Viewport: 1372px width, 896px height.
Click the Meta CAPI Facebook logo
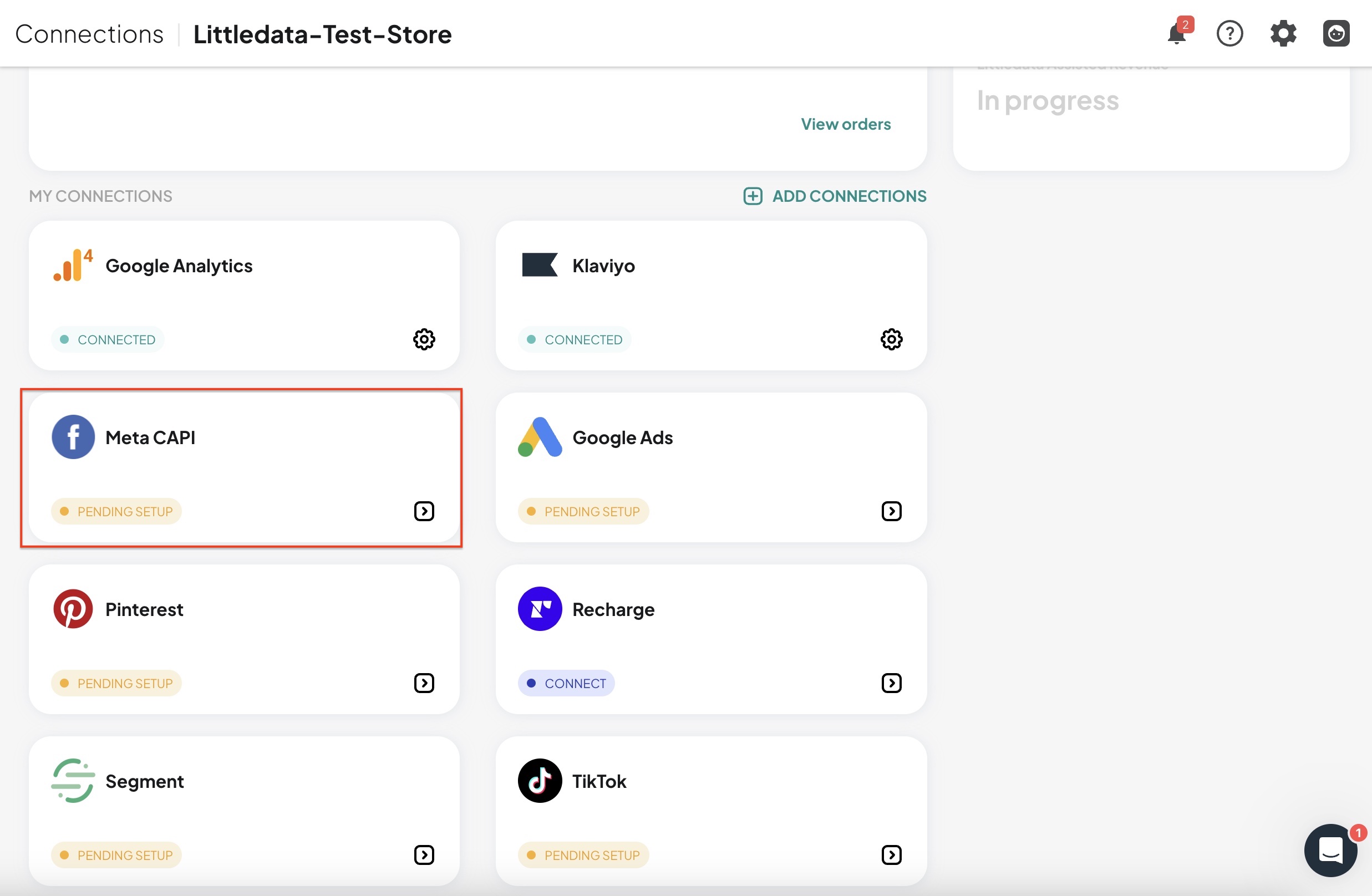[x=73, y=437]
